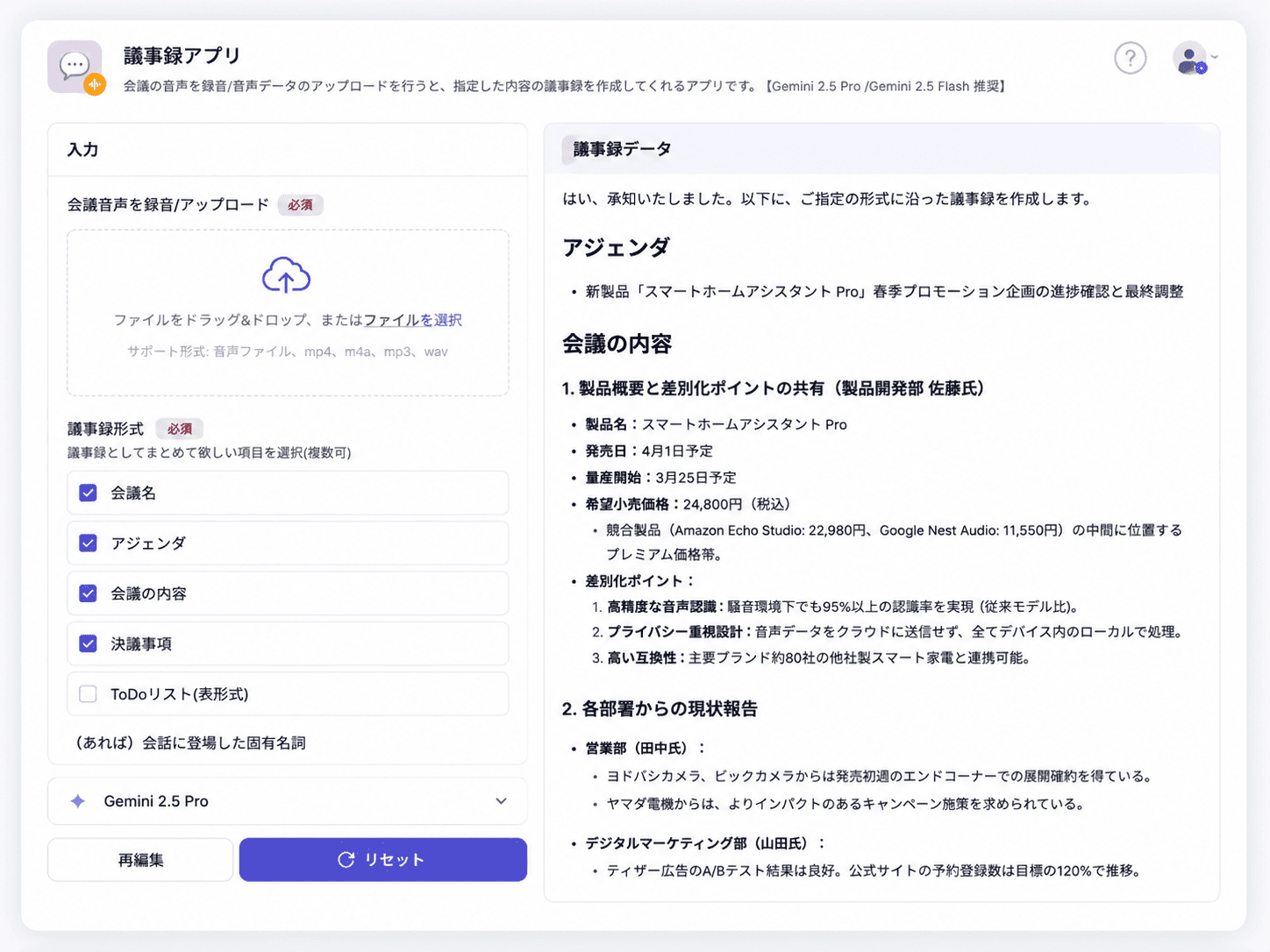Click the 入力 panel heading
Viewport: 1270px width, 952px height.
(82, 150)
